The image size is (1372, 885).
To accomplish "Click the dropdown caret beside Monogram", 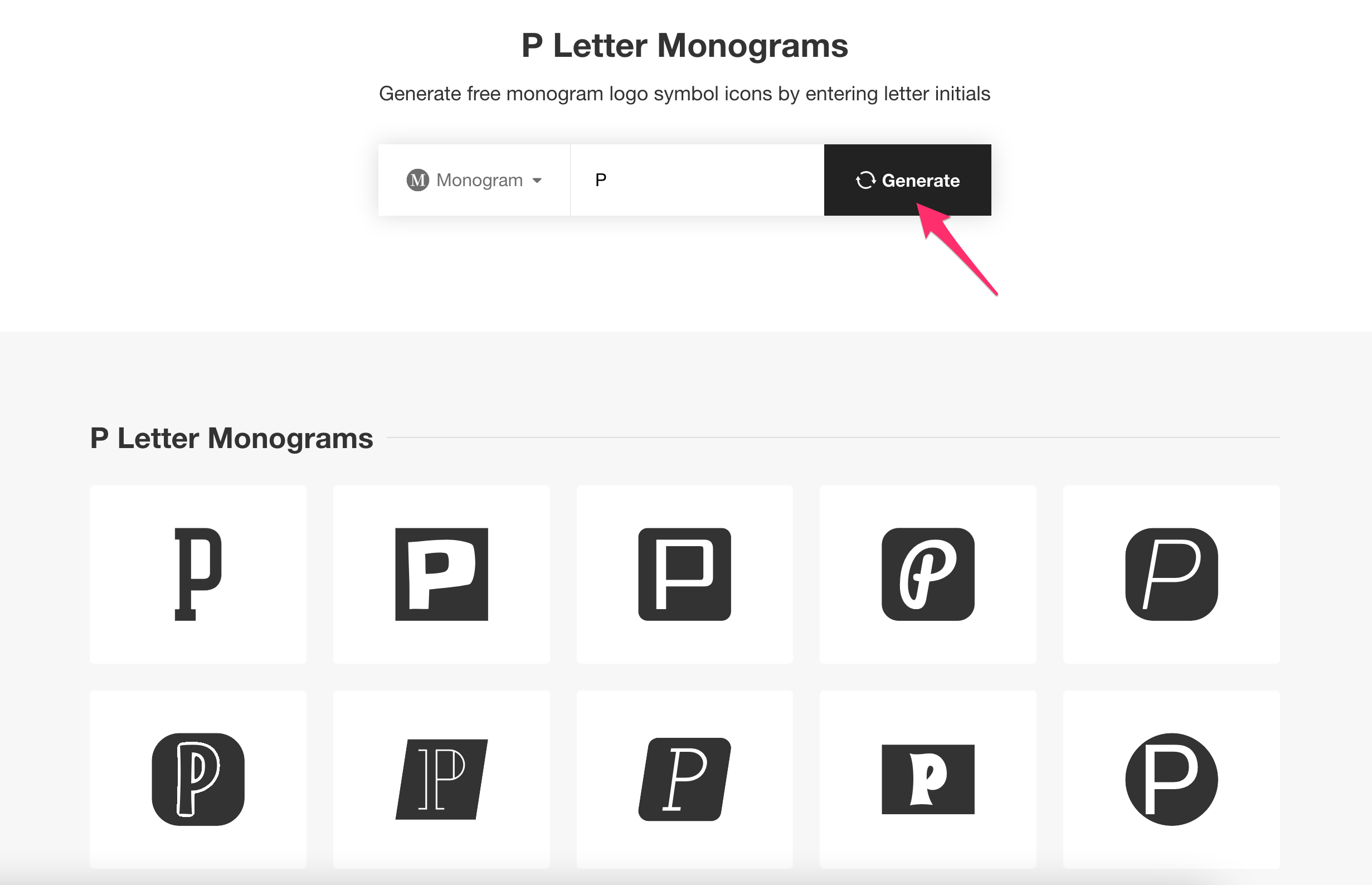I will point(537,181).
